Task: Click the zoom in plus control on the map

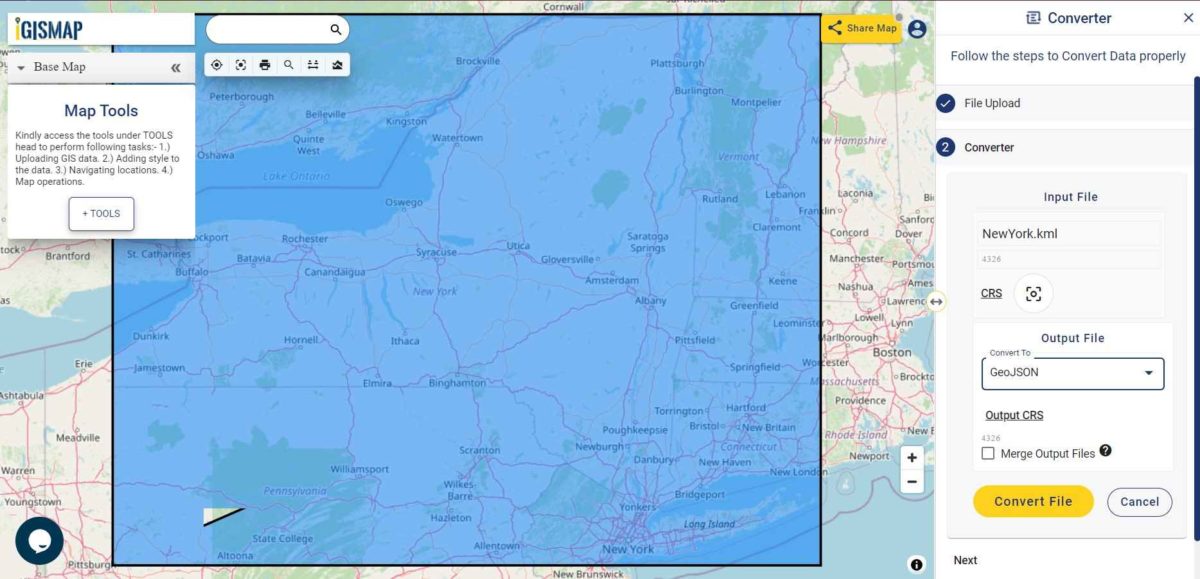Action: point(911,457)
